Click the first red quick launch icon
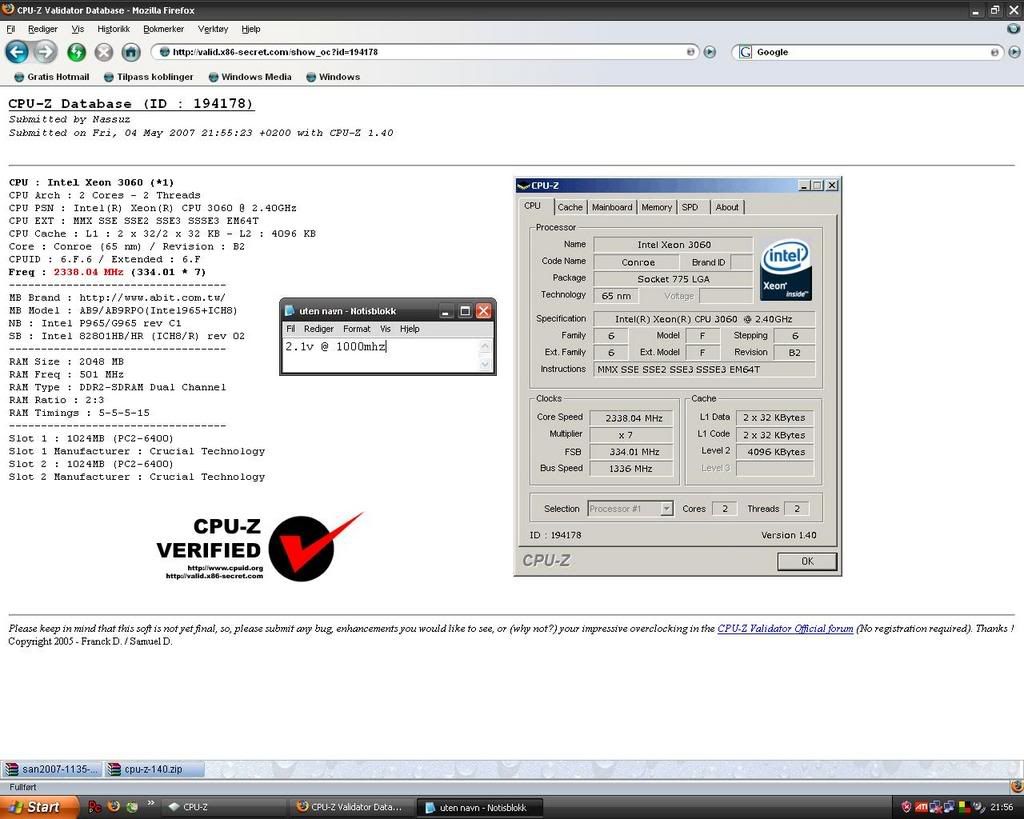Image resolution: width=1024 pixels, height=819 pixels. (x=94, y=807)
